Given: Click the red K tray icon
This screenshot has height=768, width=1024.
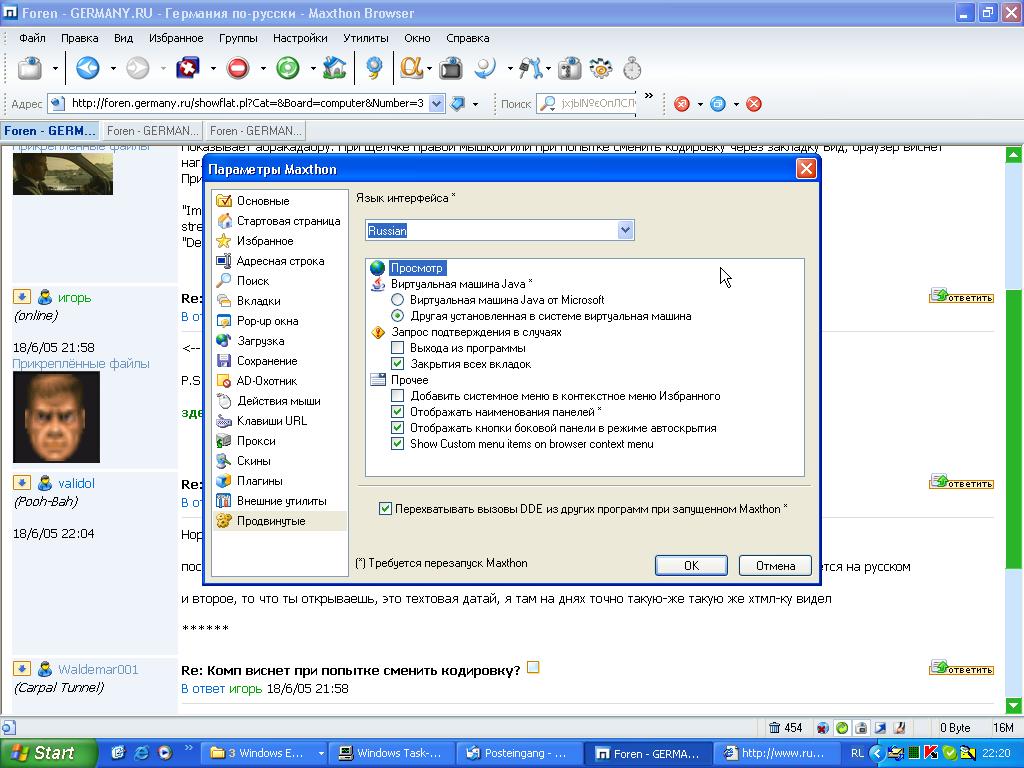Looking at the screenshot, I should pos(931,753).
